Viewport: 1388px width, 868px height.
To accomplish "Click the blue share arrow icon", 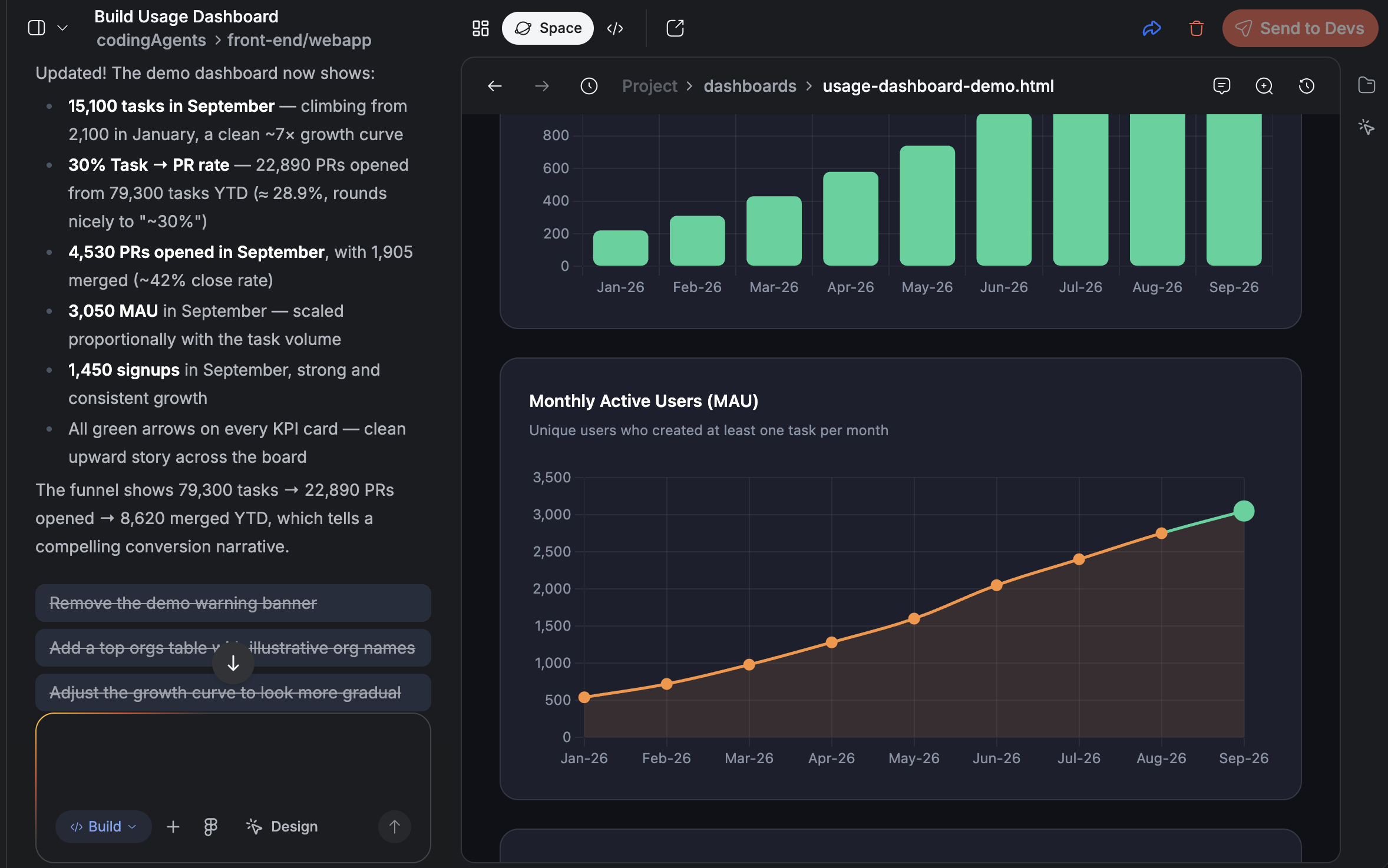I will click(x=1152, y=28).
